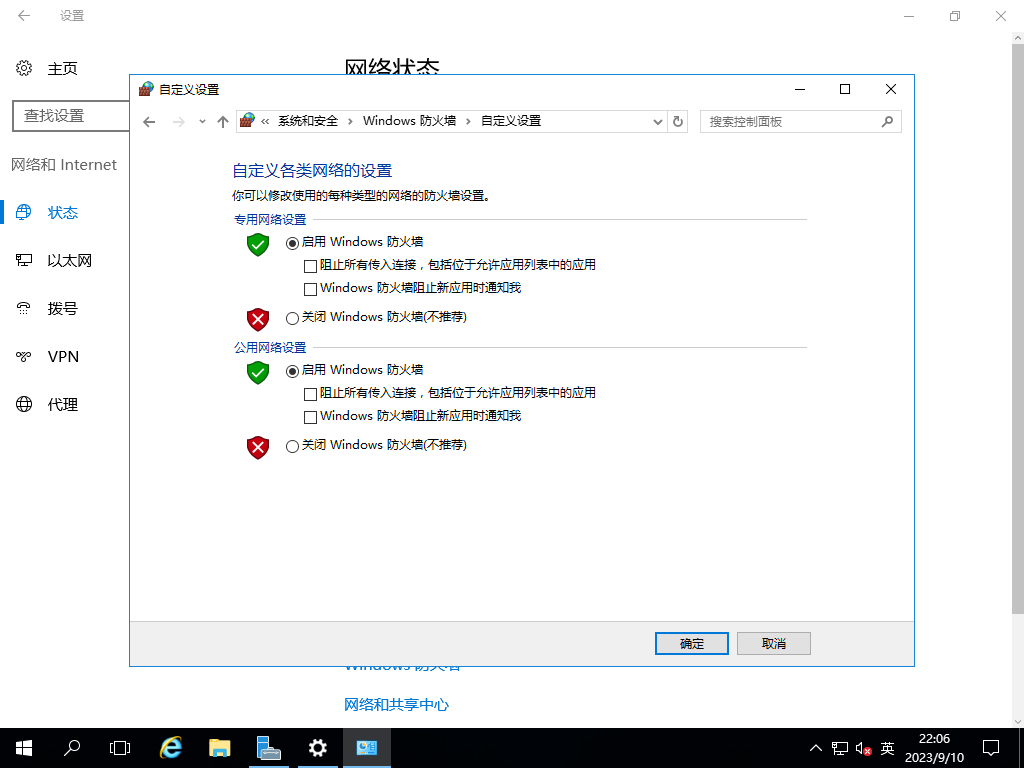The width and height of the screenshot is (1024, 768).
Task: Open 拨号 settings page
Action: 65,308
